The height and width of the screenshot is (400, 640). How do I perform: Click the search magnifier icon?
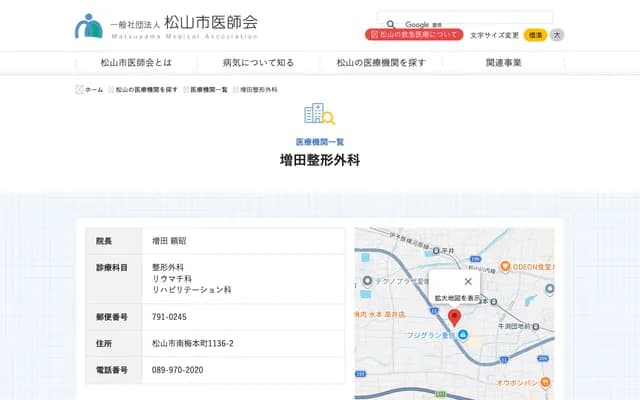coord(390,22)
